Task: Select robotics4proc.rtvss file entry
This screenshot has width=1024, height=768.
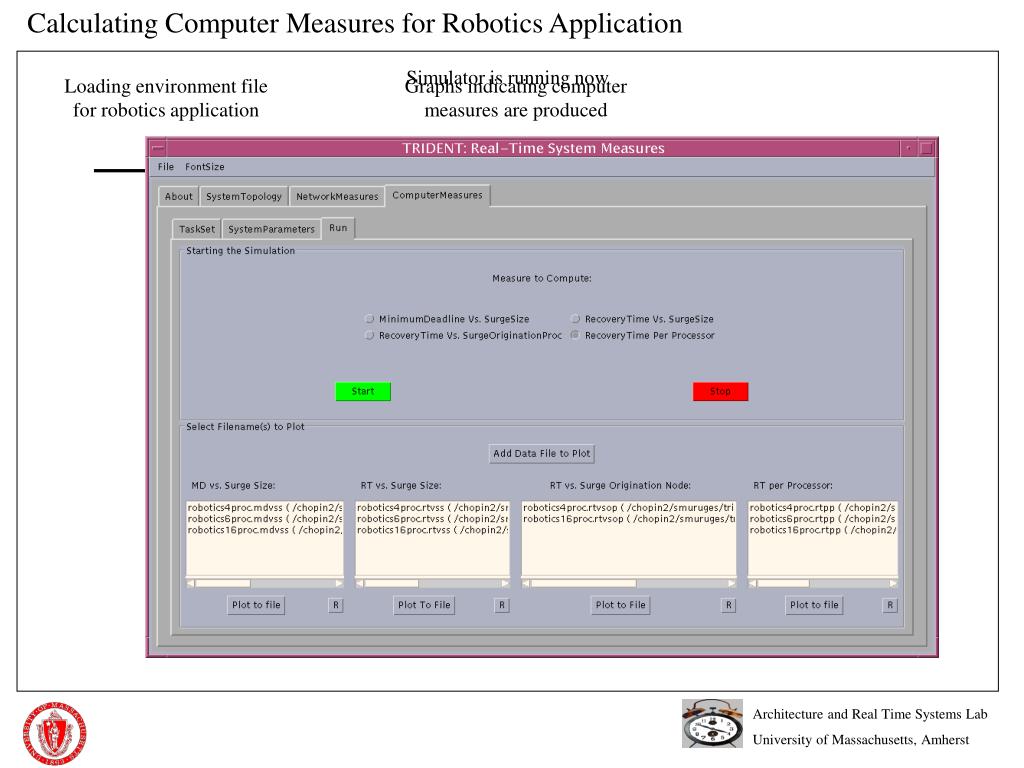Action: [x=432, y=507]
